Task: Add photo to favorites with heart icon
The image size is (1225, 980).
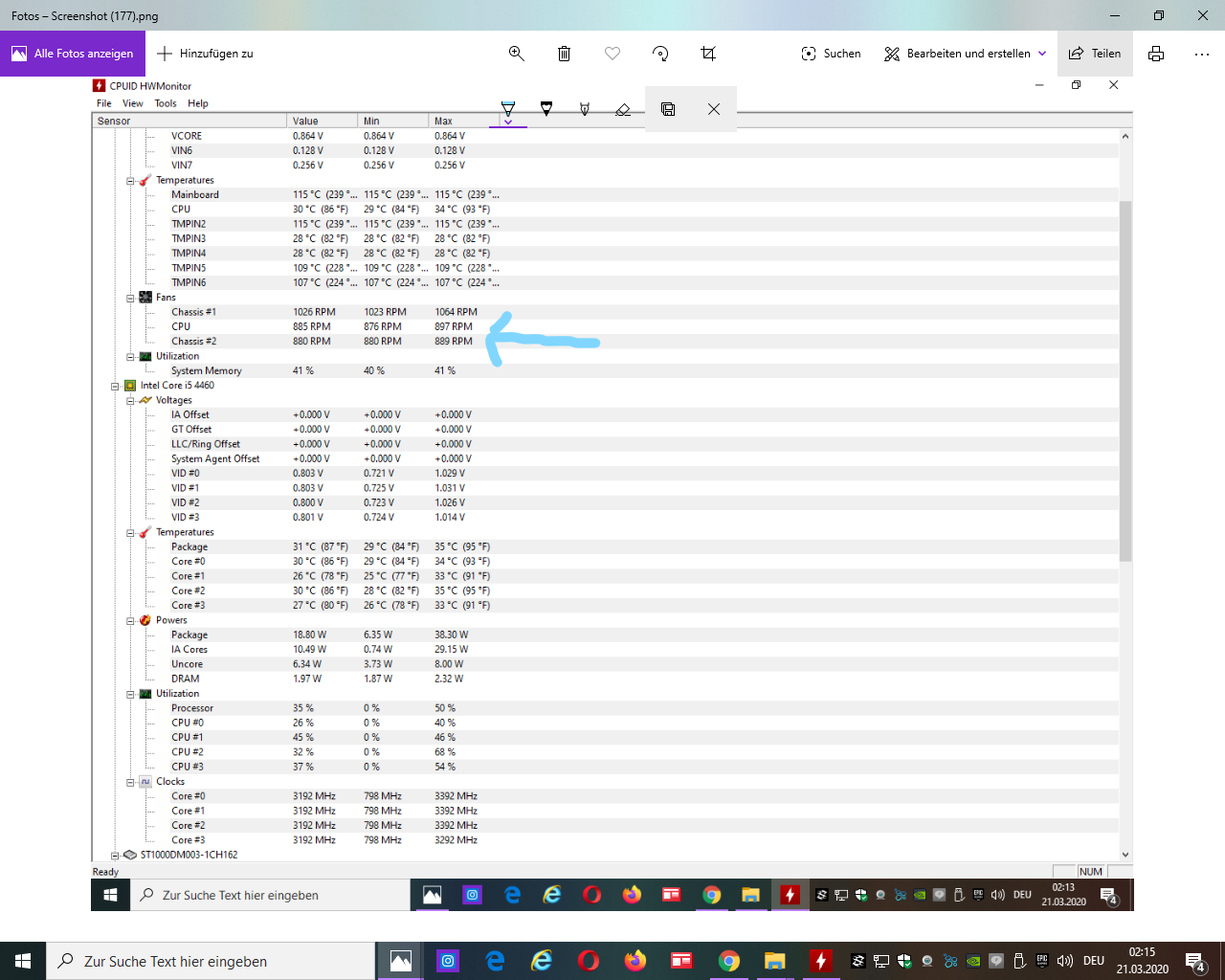Action: coord(612,54)
